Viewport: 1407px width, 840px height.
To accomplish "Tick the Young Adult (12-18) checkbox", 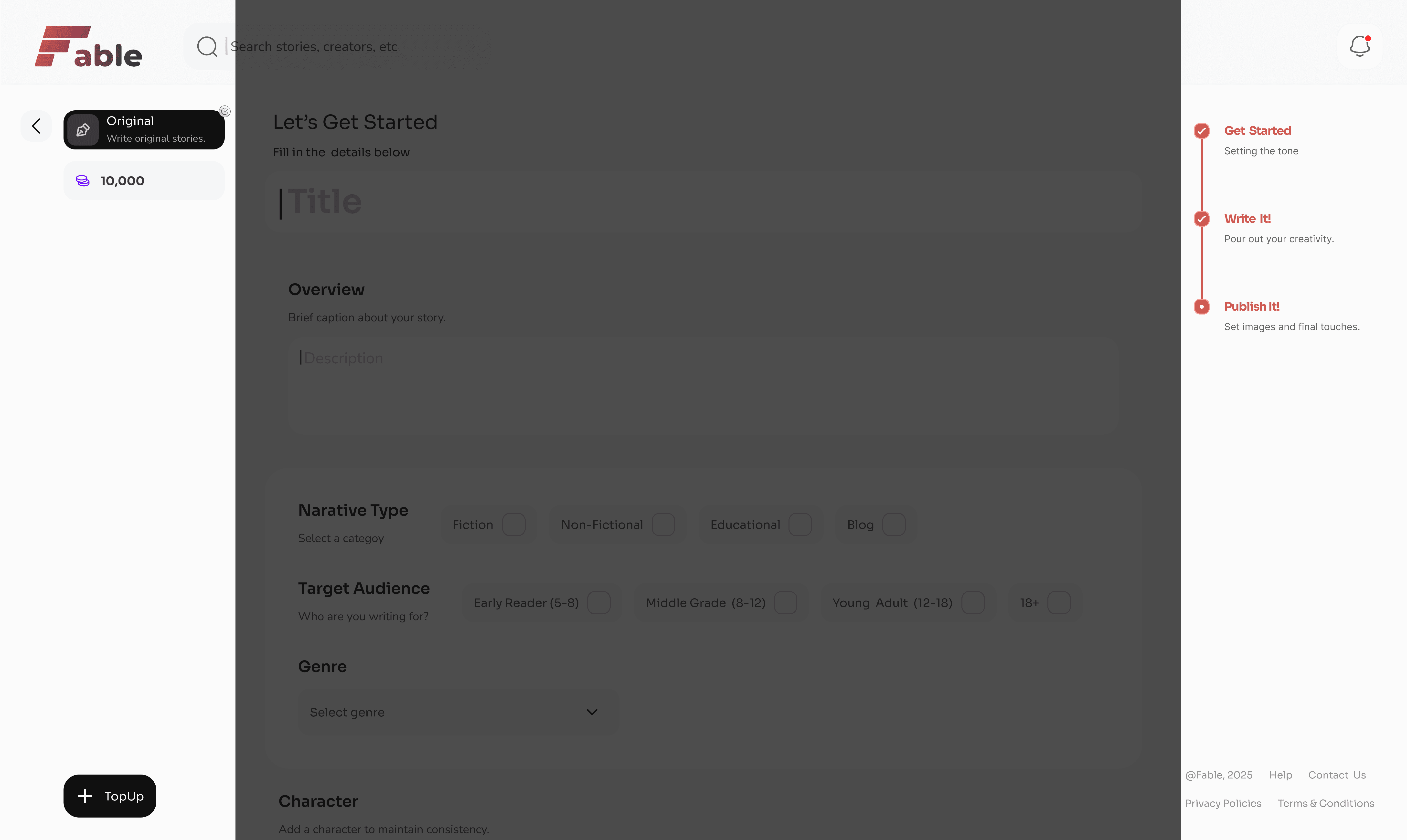I will click(973, 603).
